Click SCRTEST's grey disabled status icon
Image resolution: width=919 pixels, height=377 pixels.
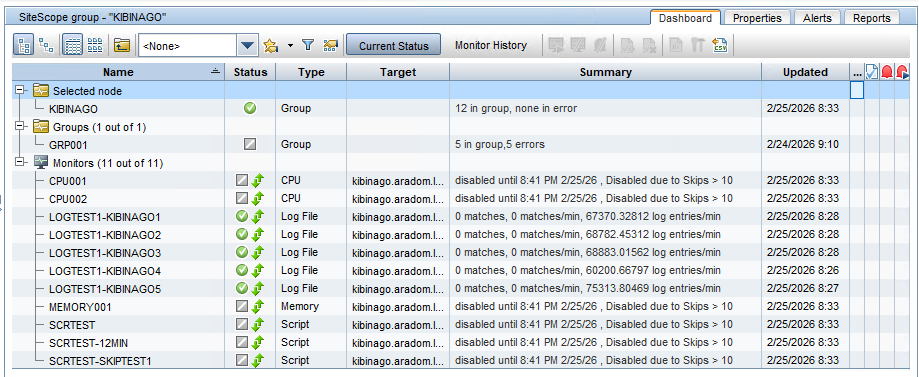click(x=242, y=324)
